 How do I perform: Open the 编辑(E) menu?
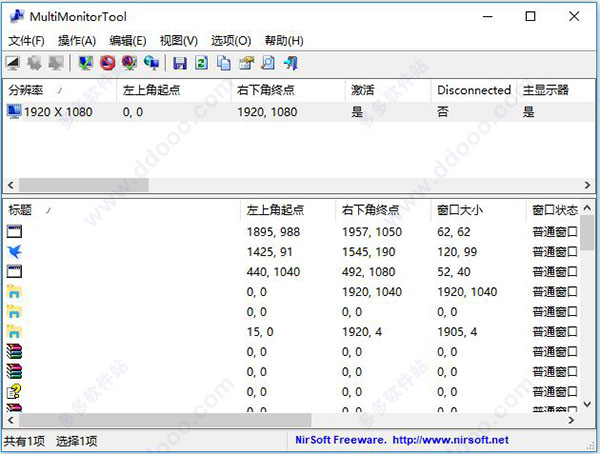tap(127, 41)
